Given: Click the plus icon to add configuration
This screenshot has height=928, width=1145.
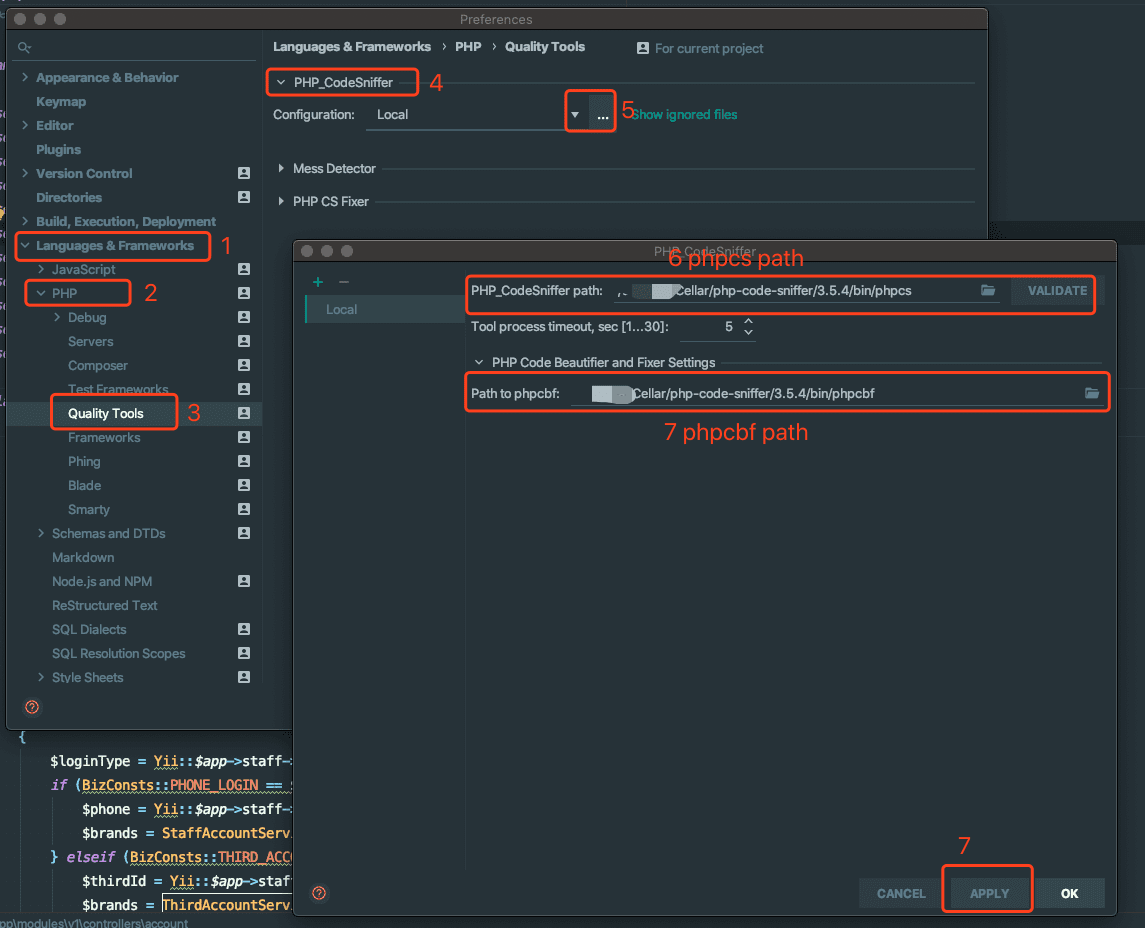Looking at the screenshot, I should coord(318,282).
